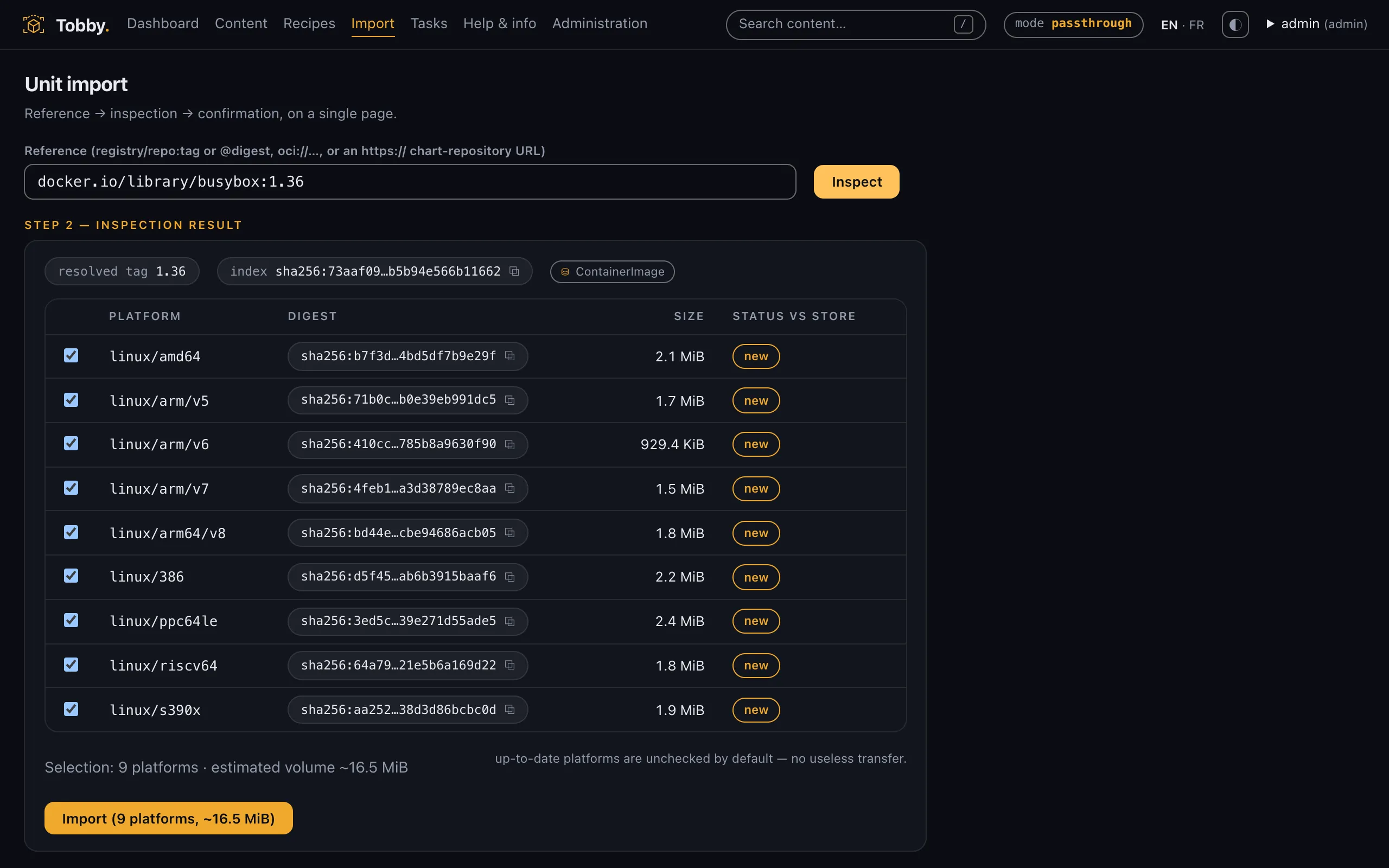Screen dimensions: 1389x868
Task: Switch language to EN
Action: coord(1169,25)
